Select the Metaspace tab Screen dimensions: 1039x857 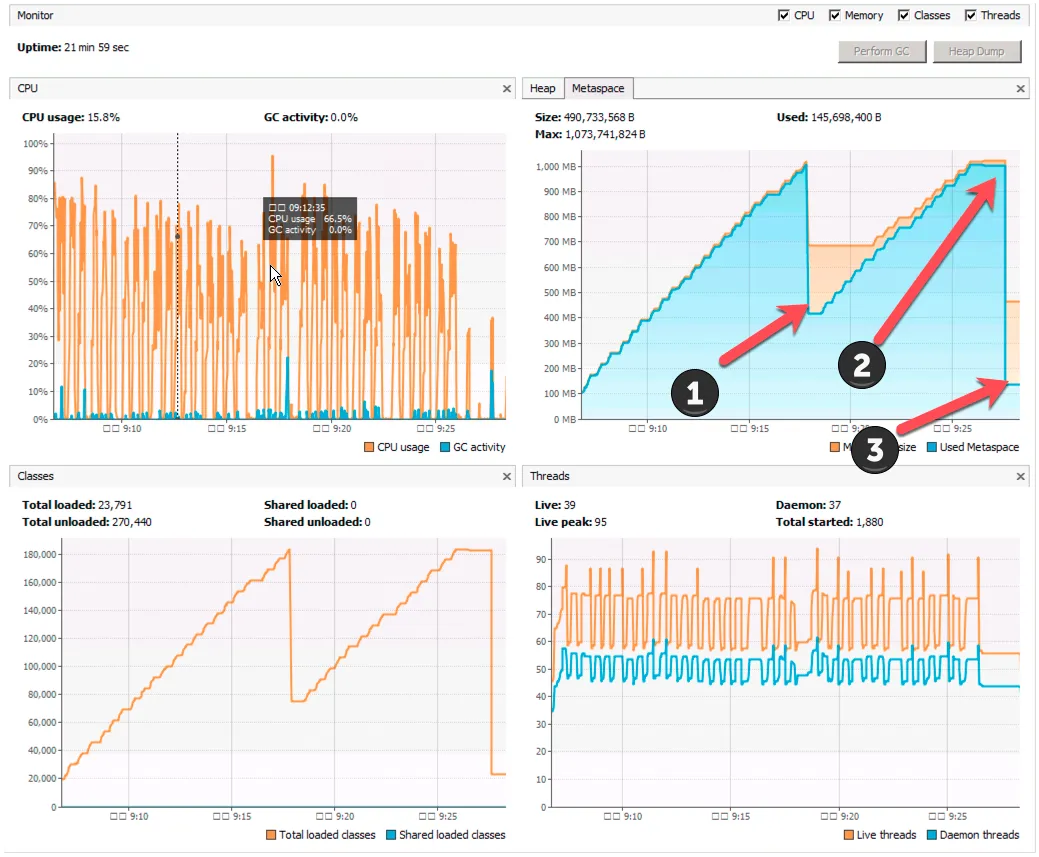point(598,89)
